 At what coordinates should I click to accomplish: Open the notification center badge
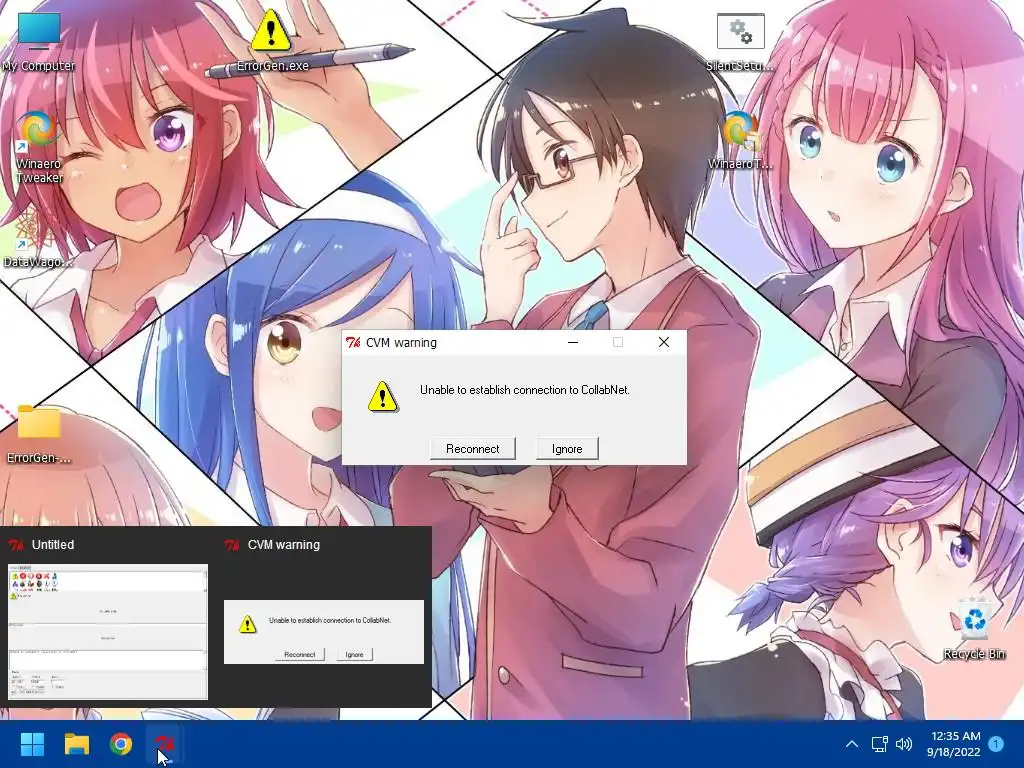[996, 744]
